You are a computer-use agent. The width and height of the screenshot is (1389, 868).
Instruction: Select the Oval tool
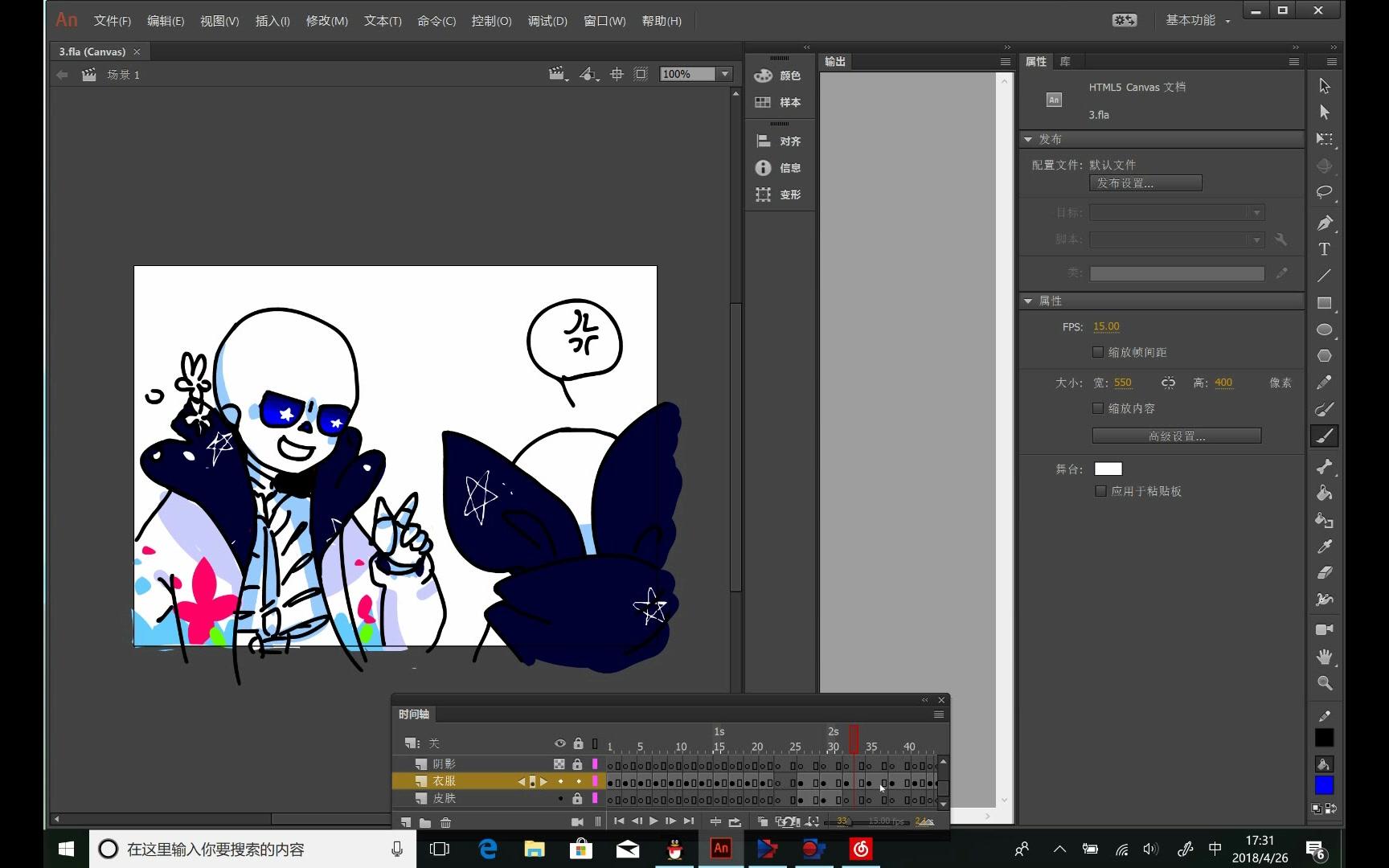(x=1325, y=330)
